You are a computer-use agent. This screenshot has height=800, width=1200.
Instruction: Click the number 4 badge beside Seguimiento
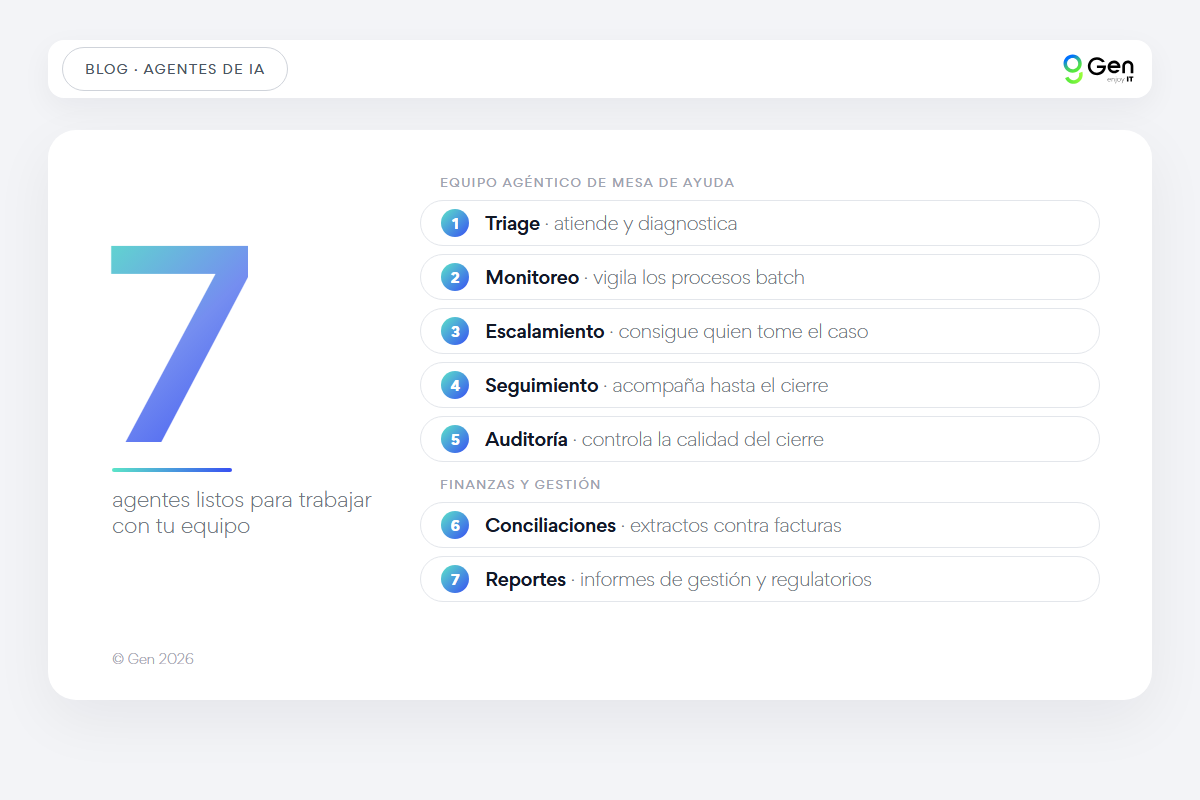click(455, 385)
